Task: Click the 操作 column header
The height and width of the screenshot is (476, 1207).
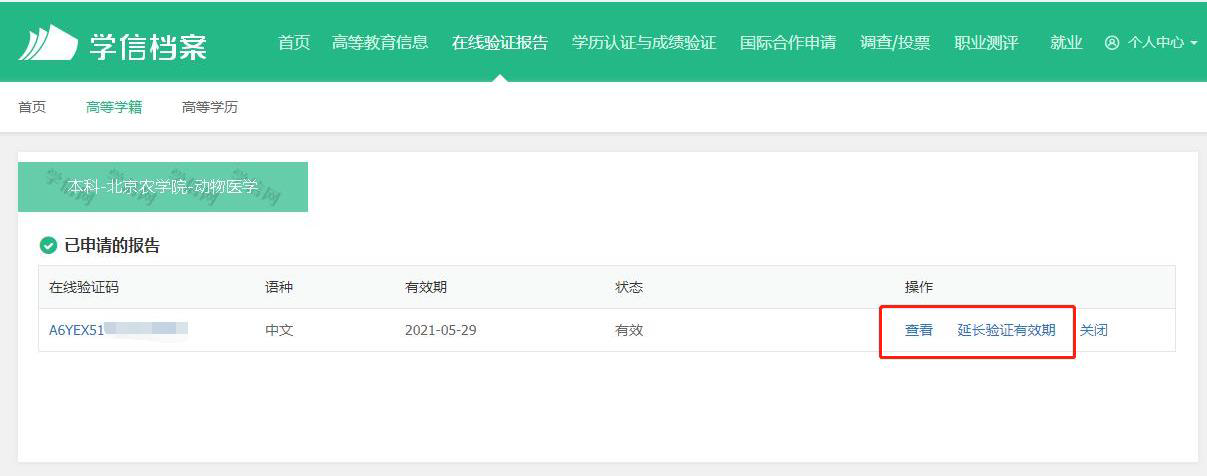Action: tap(919, 287)
